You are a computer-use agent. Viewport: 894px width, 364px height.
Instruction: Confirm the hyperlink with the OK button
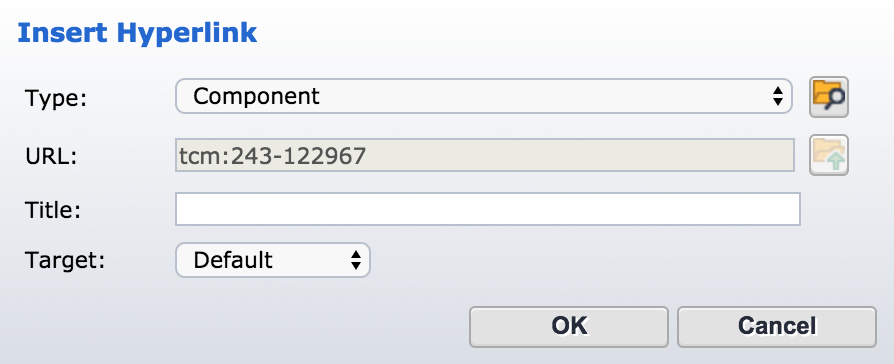[568, 327]
